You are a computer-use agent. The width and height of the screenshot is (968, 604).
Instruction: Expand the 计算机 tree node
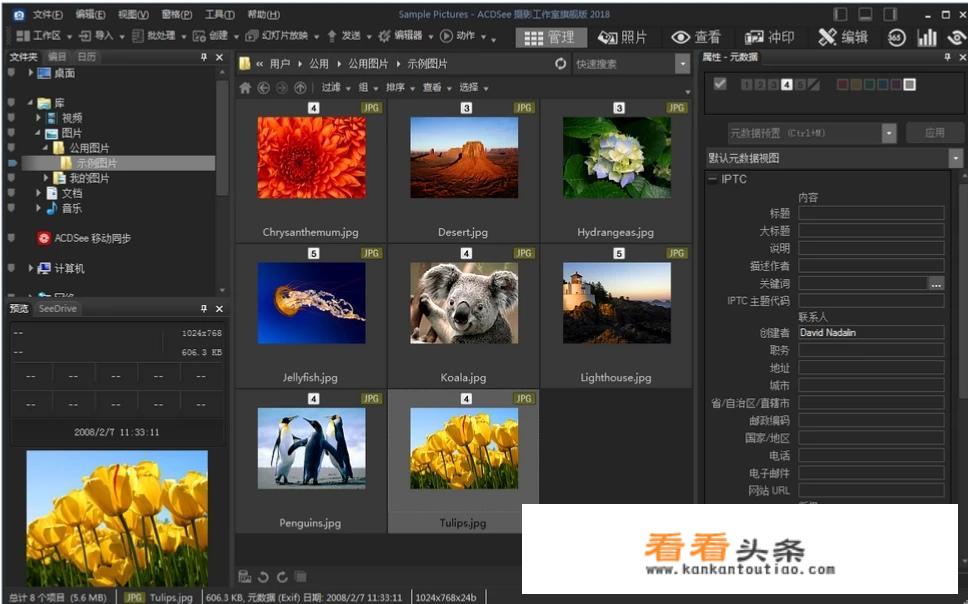pyautogui.click(x=30, y=268)
